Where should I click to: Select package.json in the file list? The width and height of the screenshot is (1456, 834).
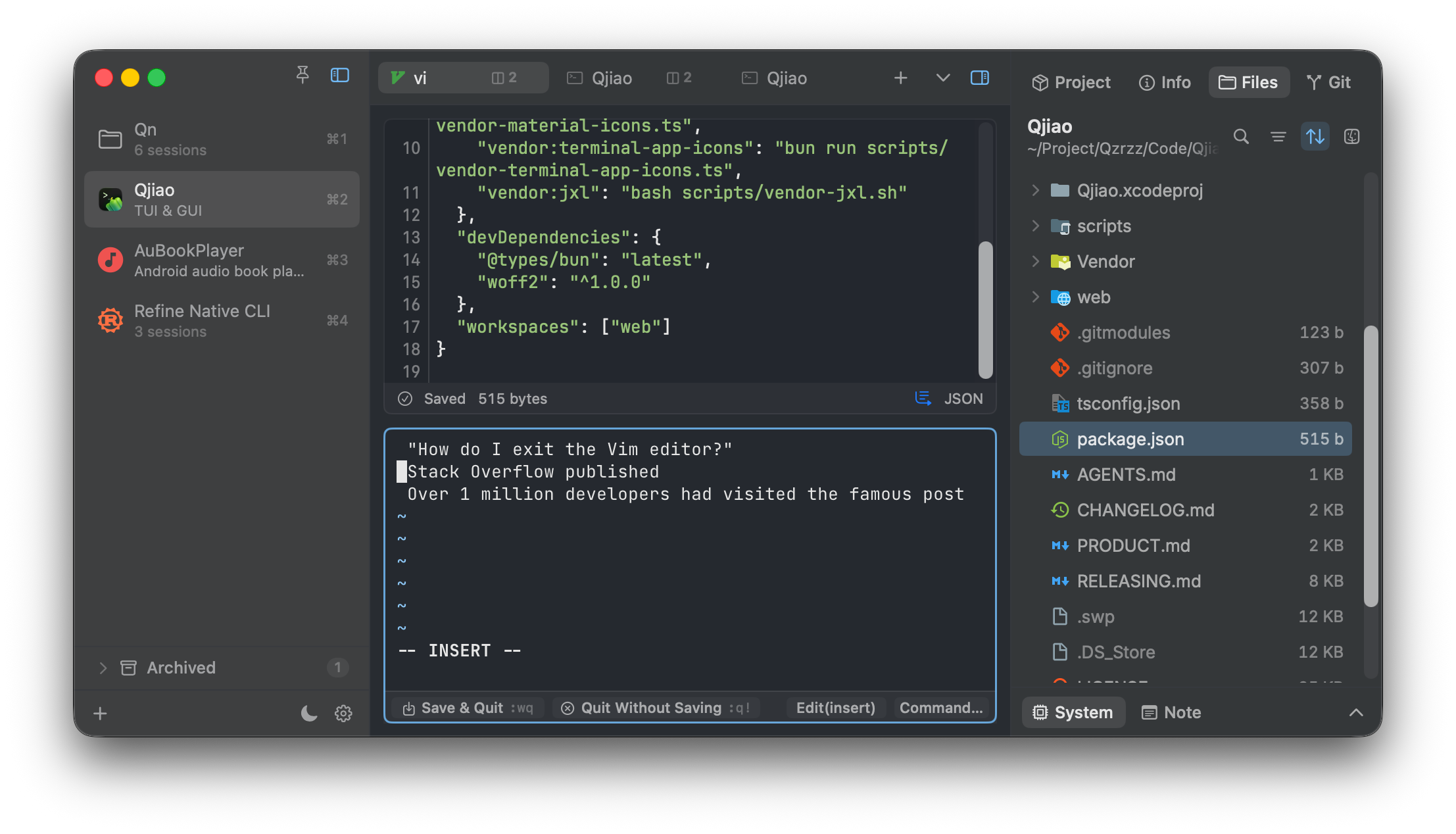point(1185,439)
